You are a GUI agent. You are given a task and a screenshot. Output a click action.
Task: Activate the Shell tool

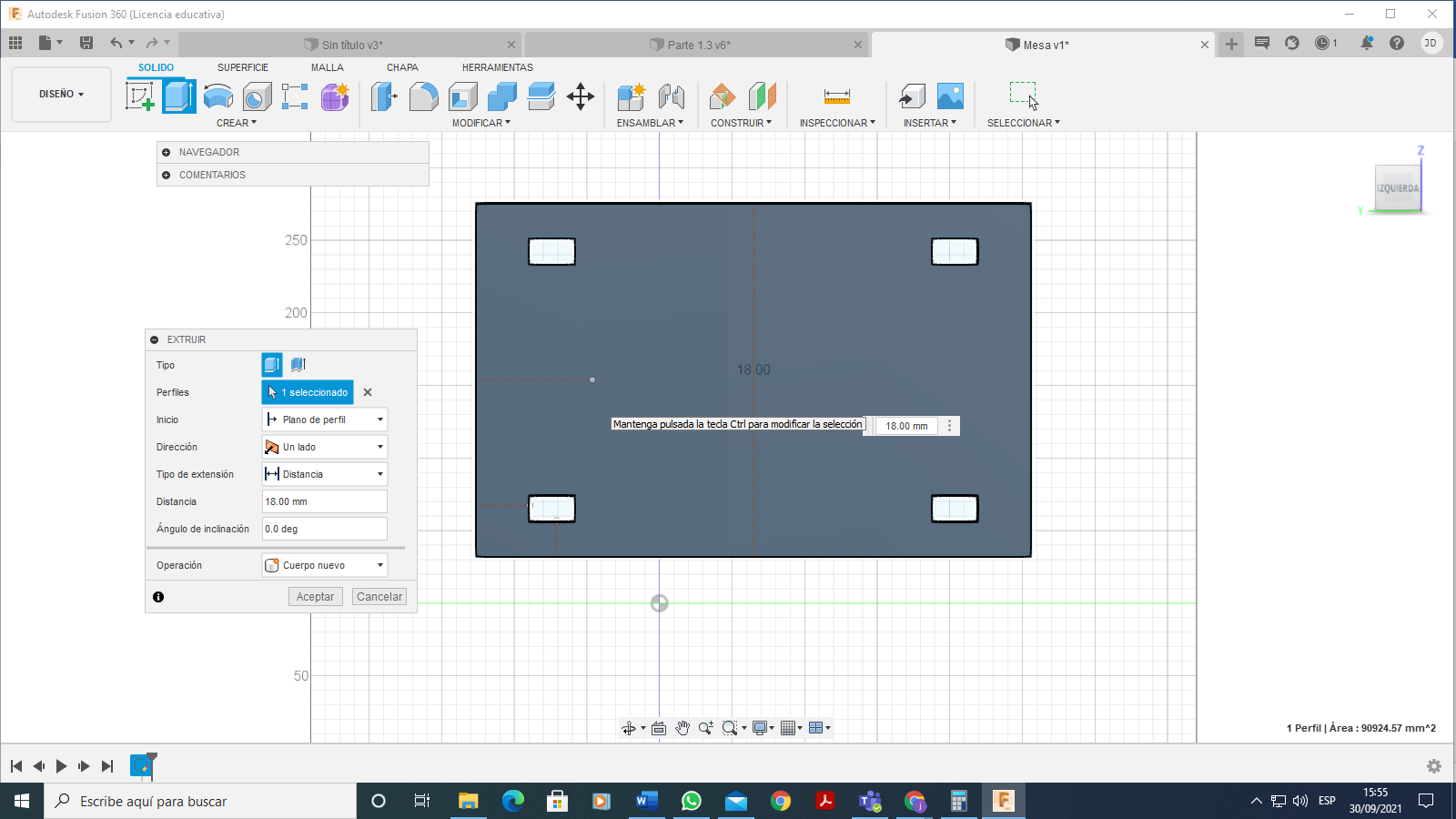click(463, 96)
